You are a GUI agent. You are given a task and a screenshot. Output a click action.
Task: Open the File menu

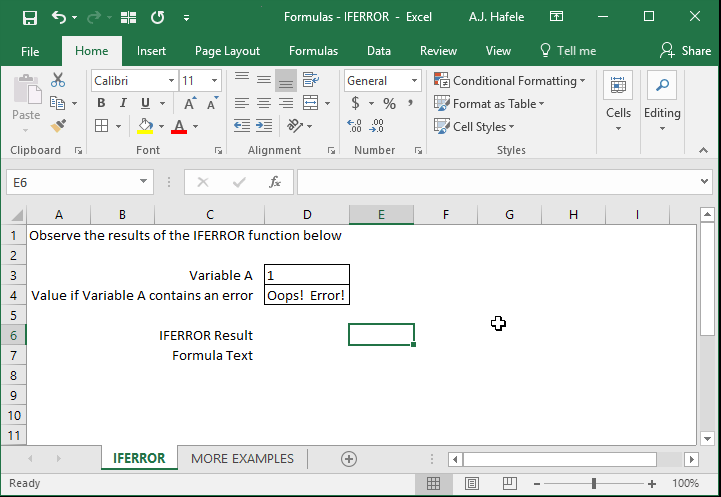point(30,51)
